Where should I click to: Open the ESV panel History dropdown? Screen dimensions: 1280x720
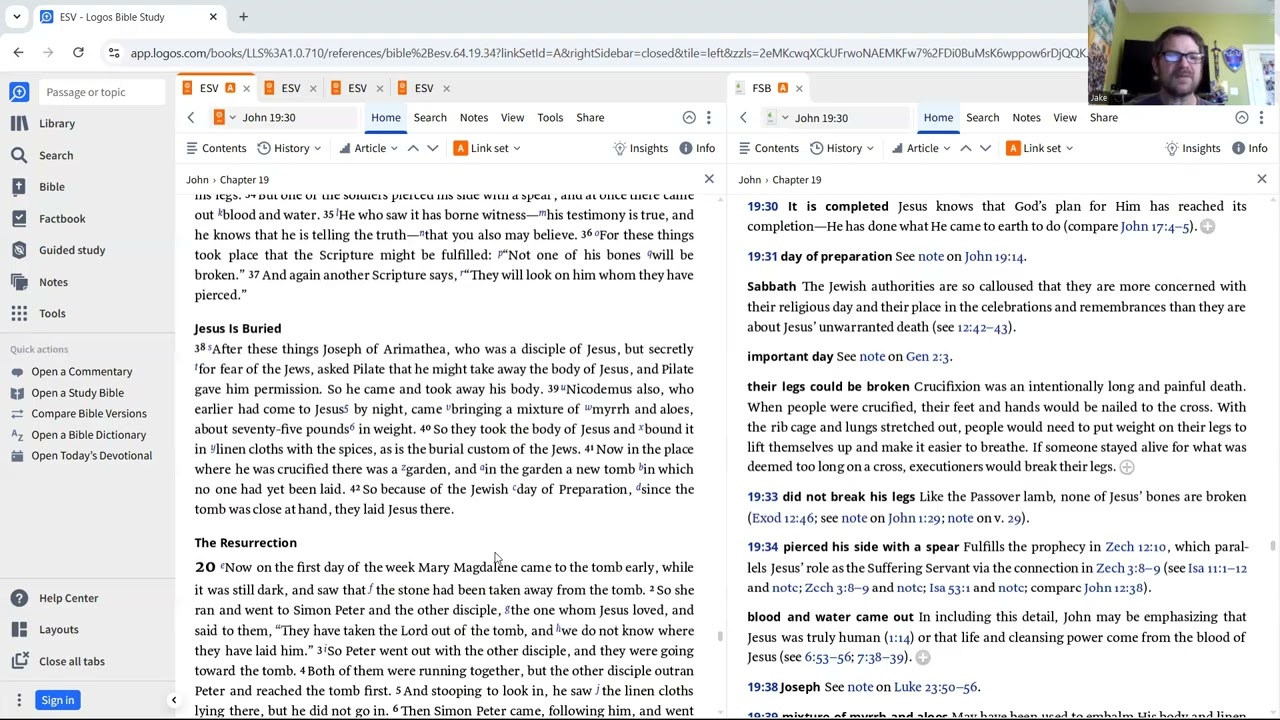289,148
